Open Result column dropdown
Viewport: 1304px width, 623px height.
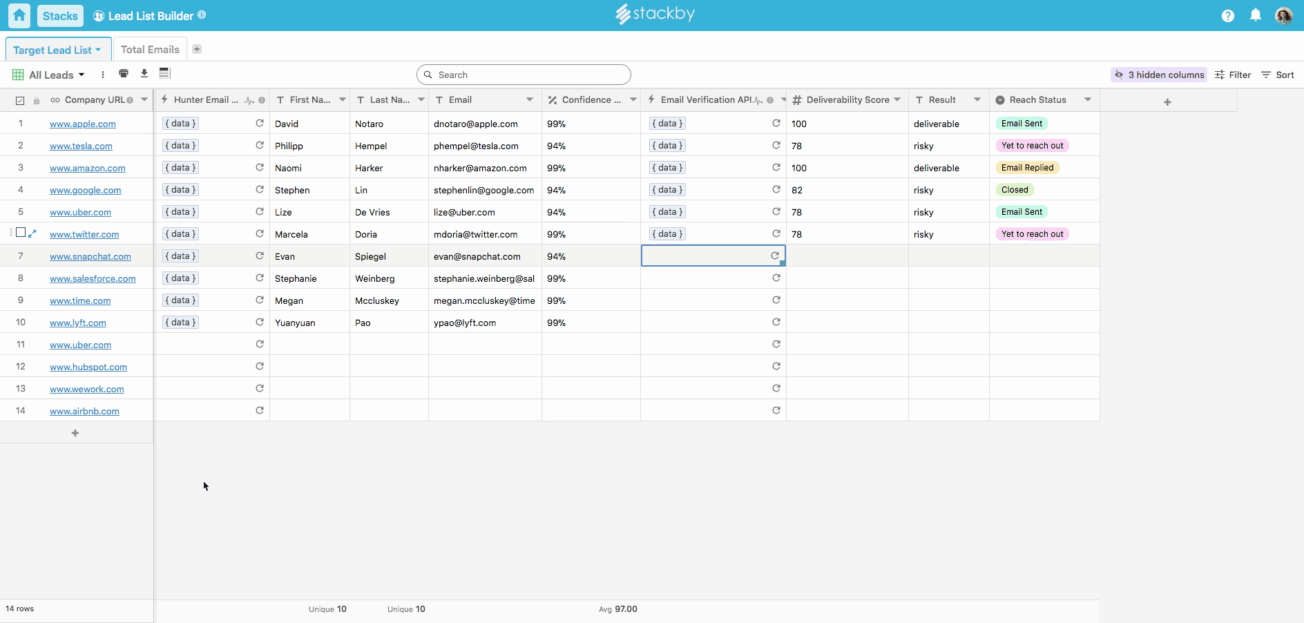pos(978,100)
